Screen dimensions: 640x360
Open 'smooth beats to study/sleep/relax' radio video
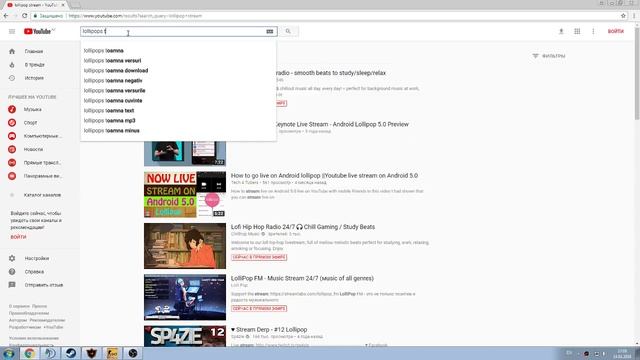(331, 73)
